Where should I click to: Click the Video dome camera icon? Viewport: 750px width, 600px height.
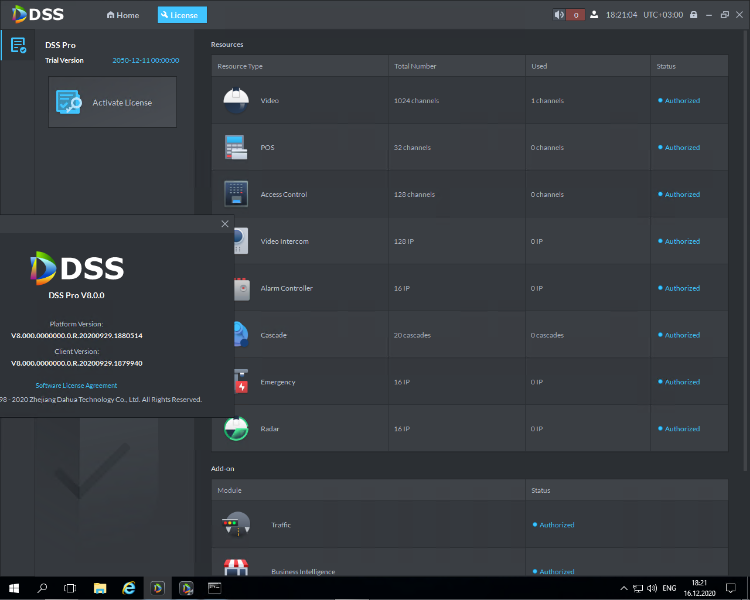(236, 100)
